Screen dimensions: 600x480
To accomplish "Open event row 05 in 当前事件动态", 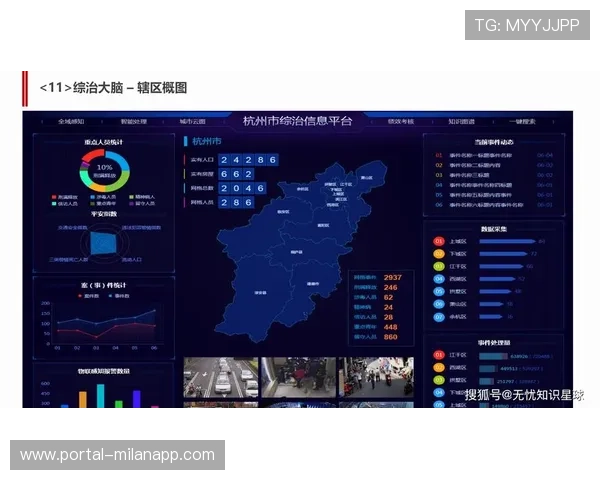I will click(494, 195).
